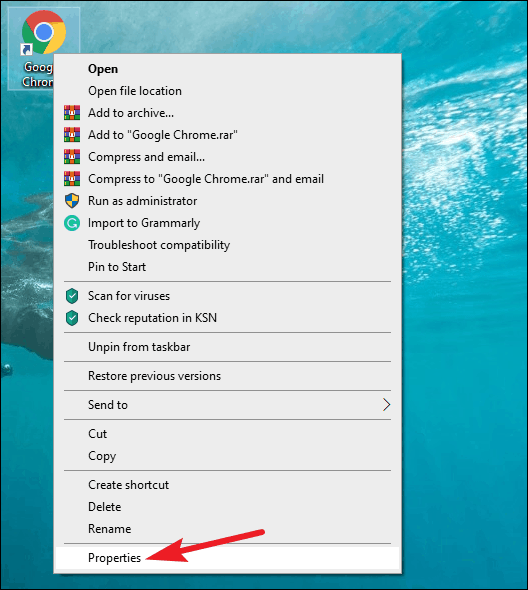Screen dimensions: 528x590
Task: Select Add to "Google Chrome.rar"
Action: 227,135
